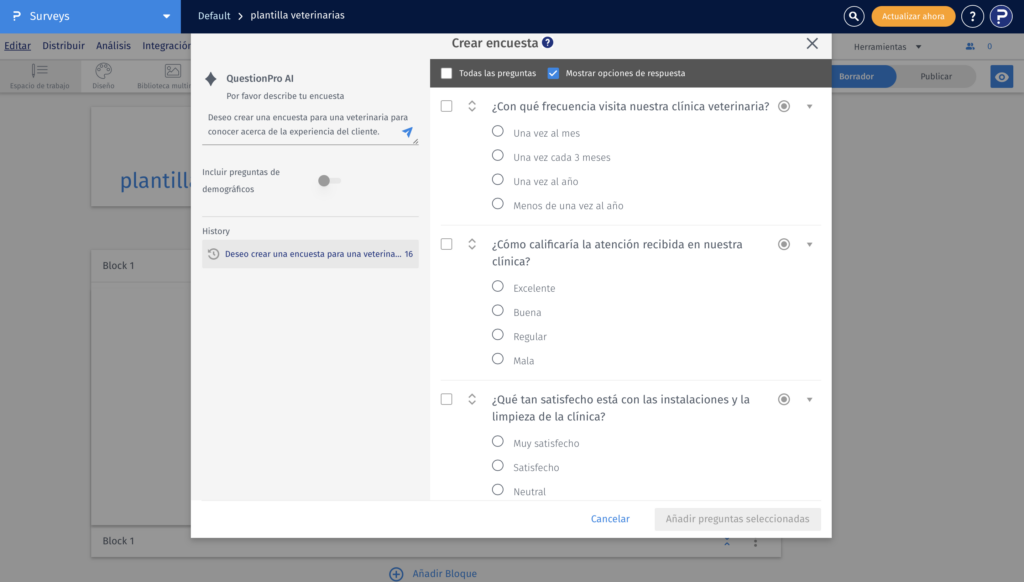The width and height of the screenshot is (1024, 582).
Task: Open the help question mark in header
Action: pyautogui.click(x=972, y=16)
